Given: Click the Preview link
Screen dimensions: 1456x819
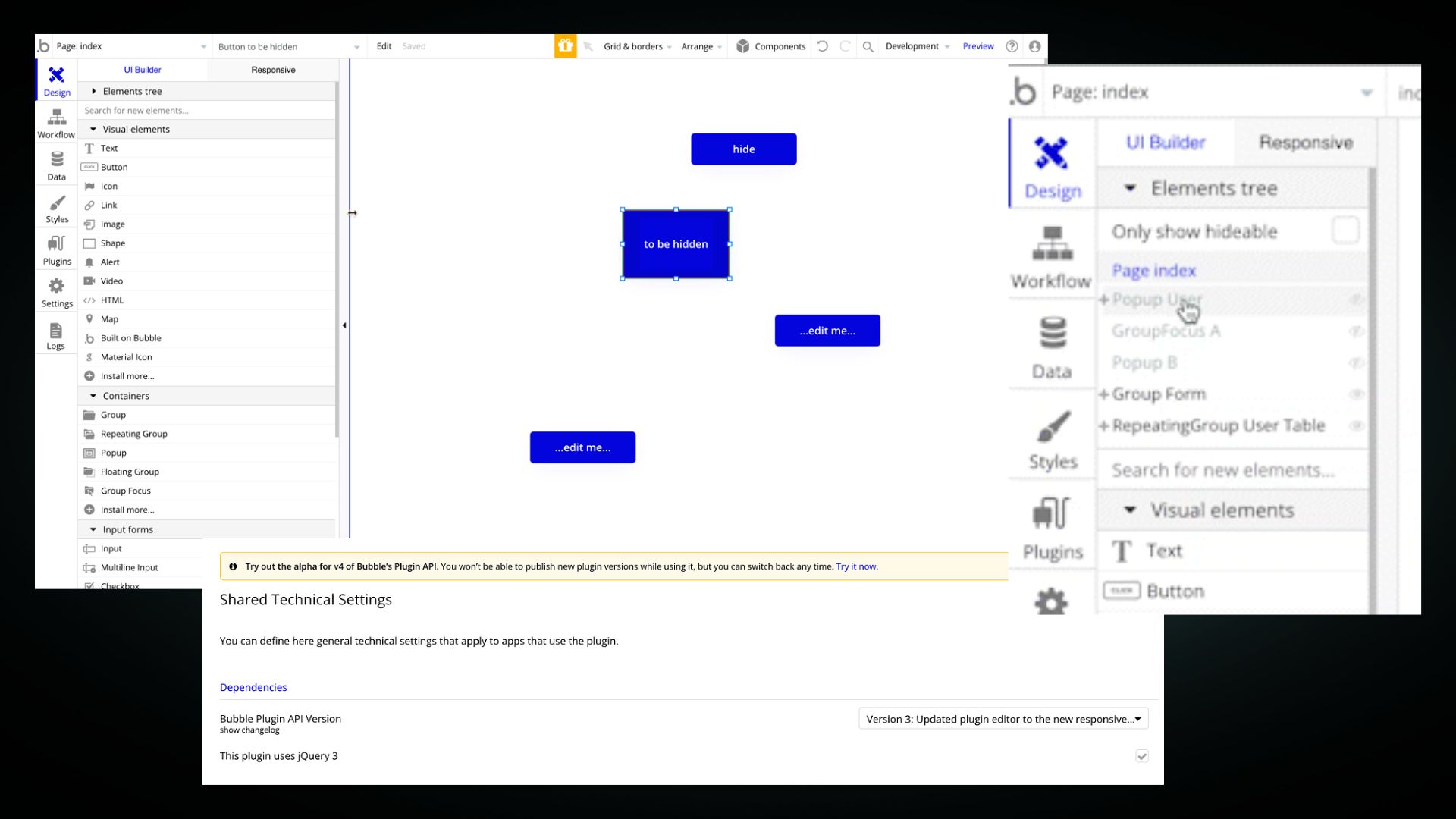Looking at the screenshot, I should point(977,46).
